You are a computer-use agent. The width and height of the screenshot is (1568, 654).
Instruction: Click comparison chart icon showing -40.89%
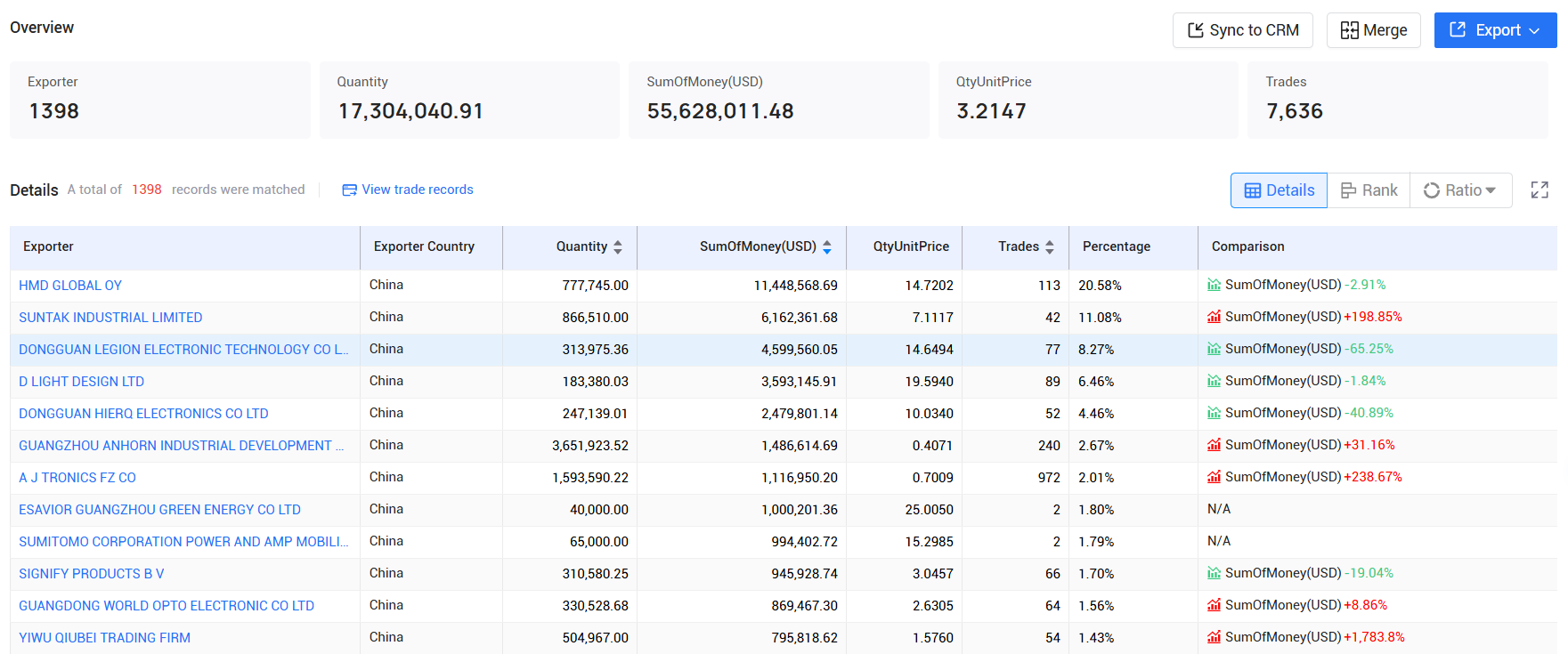tap(1214, 413)
